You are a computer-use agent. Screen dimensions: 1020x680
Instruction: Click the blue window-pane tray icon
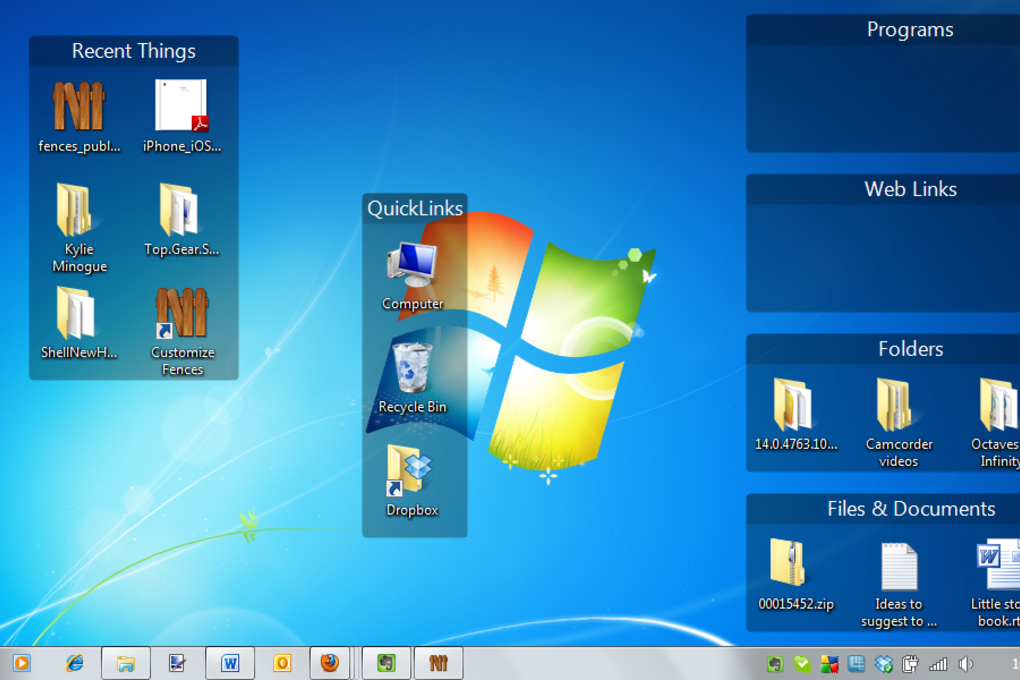coord(857,664)
